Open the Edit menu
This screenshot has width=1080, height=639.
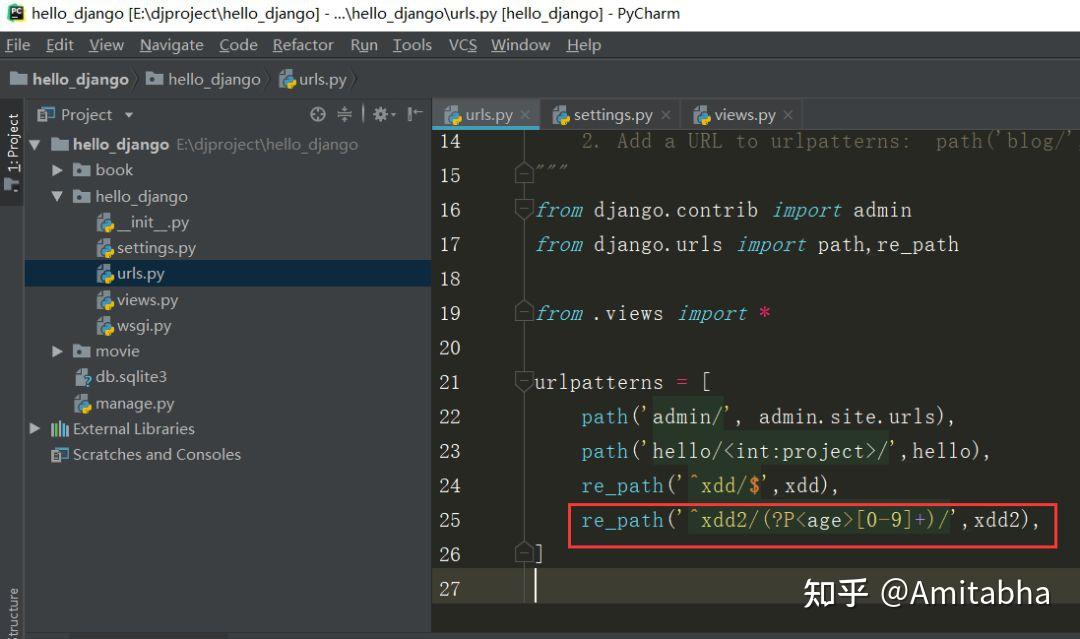tap(59, 45)
